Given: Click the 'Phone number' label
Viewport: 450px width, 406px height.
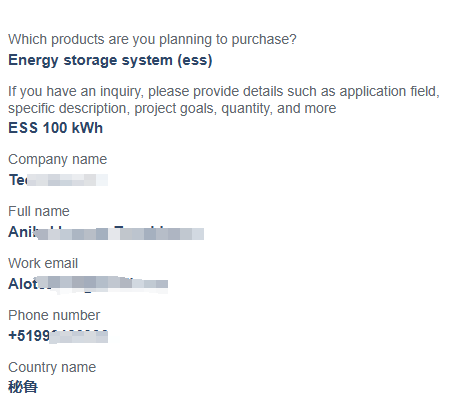Looking at the screenshot, I should point(54,315).
